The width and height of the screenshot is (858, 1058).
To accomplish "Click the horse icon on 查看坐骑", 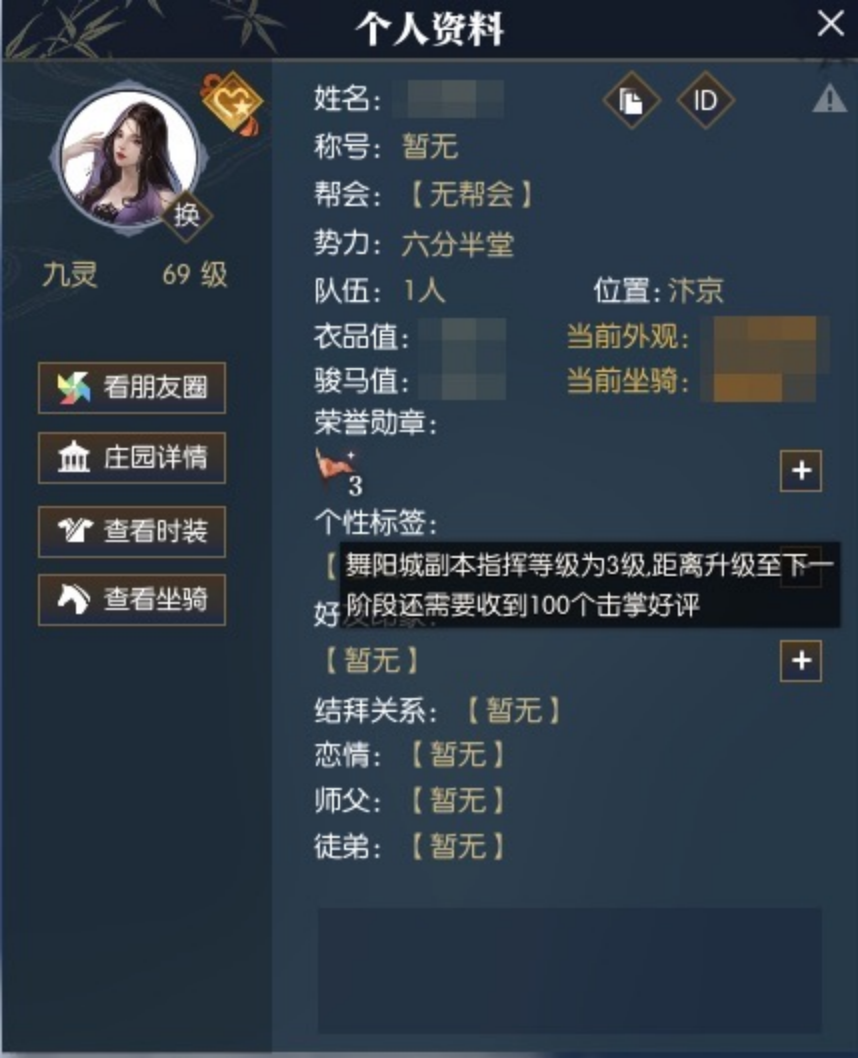I will [x=73, y=599].
